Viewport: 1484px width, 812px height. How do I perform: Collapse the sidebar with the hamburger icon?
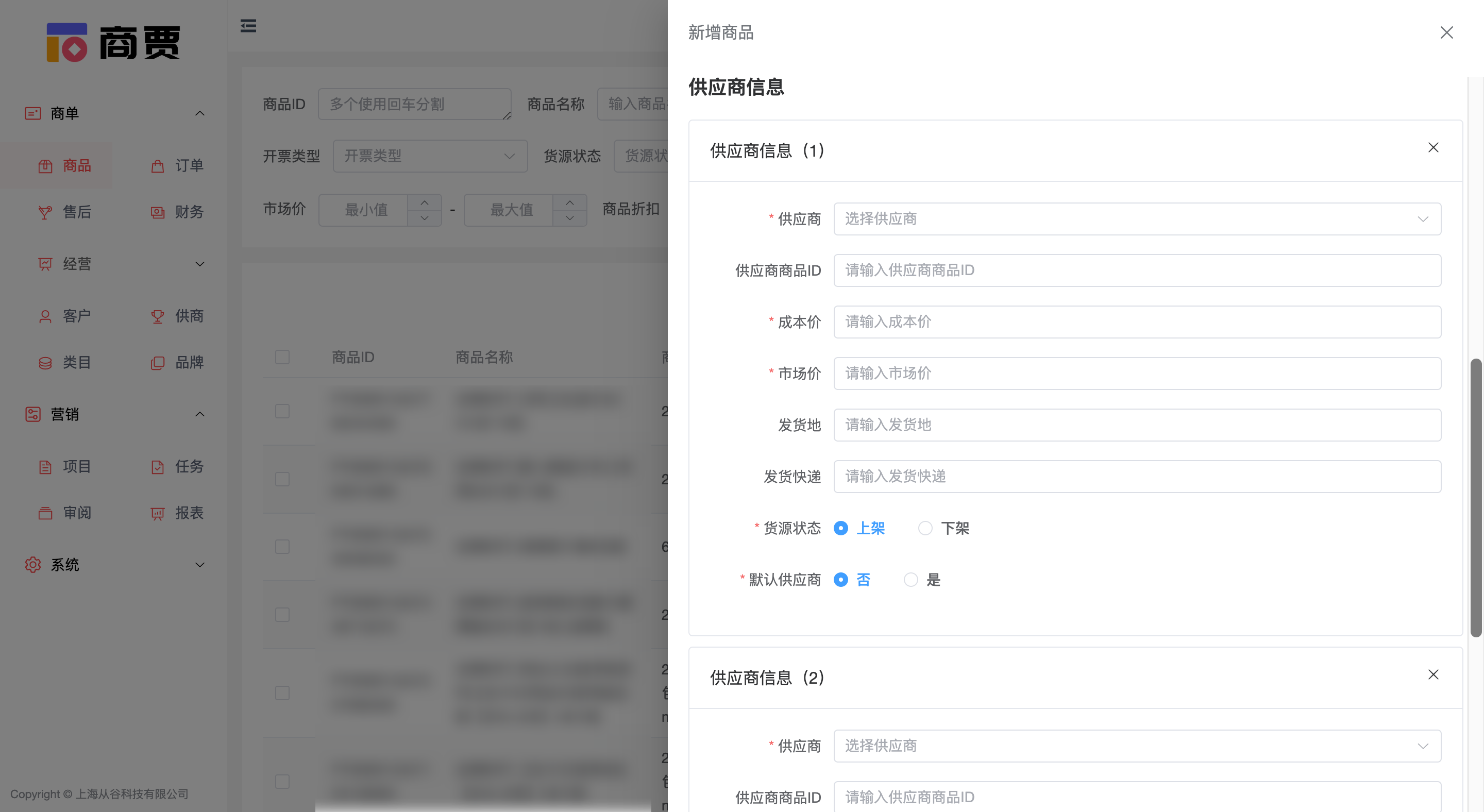click(248, 26)
